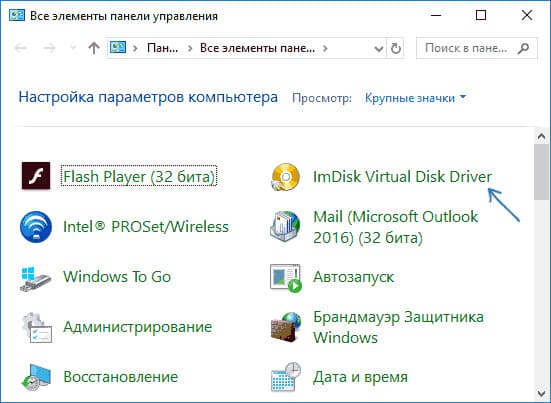551x403 pixels.
Task: Maximize the Control Panel window
Action: [481, 15]
